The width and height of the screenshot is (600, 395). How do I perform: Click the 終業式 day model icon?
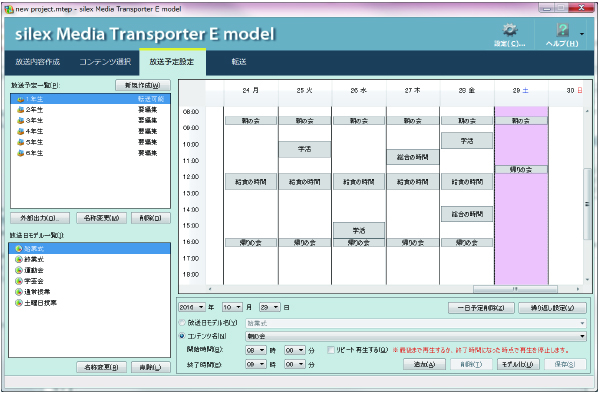point(19,260)
